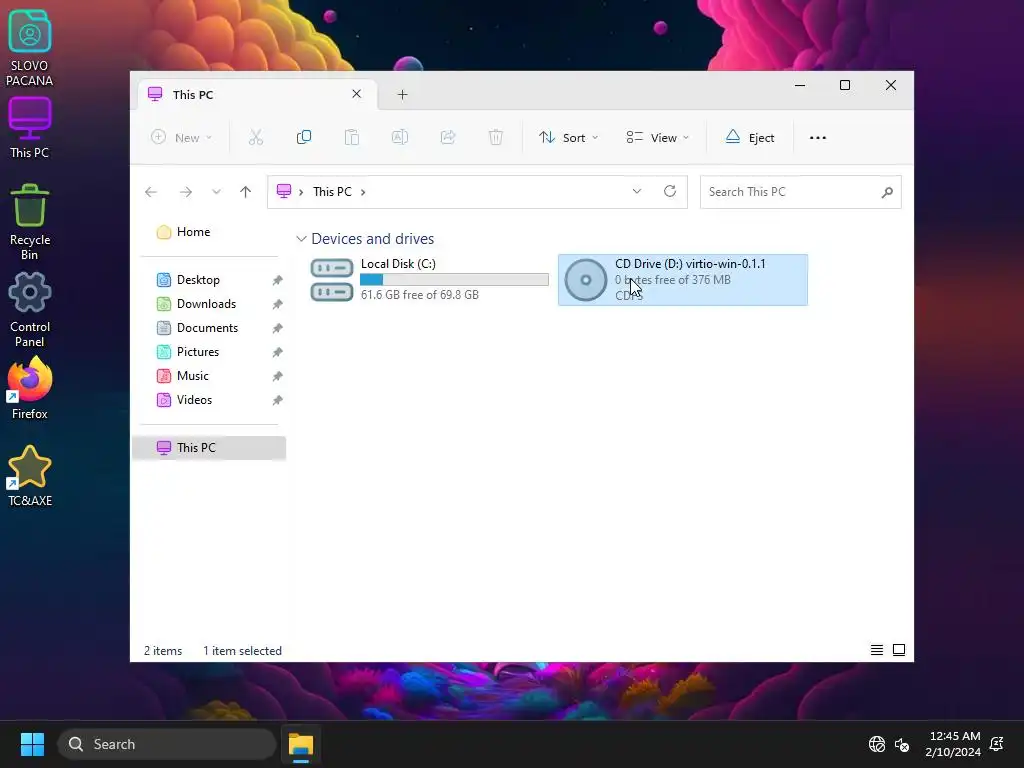Click the muted speaker tray icon
Image resolution: width=1024 pixels, height=768 pixels.
tap(903, 744)
